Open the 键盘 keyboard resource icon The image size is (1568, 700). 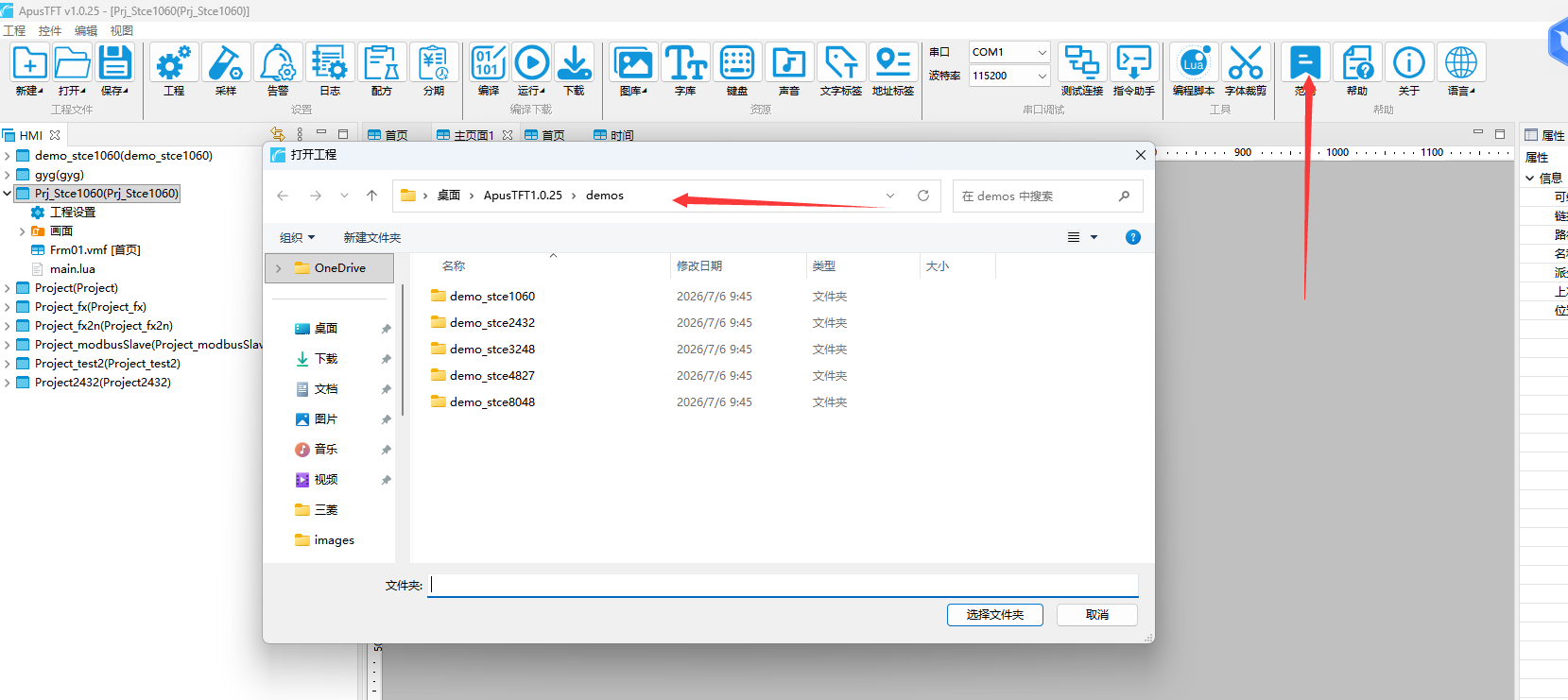click(737, 63)
